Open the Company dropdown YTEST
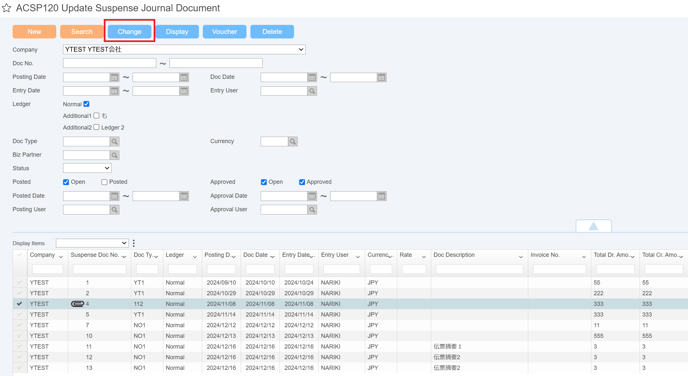The height and width of the screenshot is (376, 688). (x=184, y=50)
